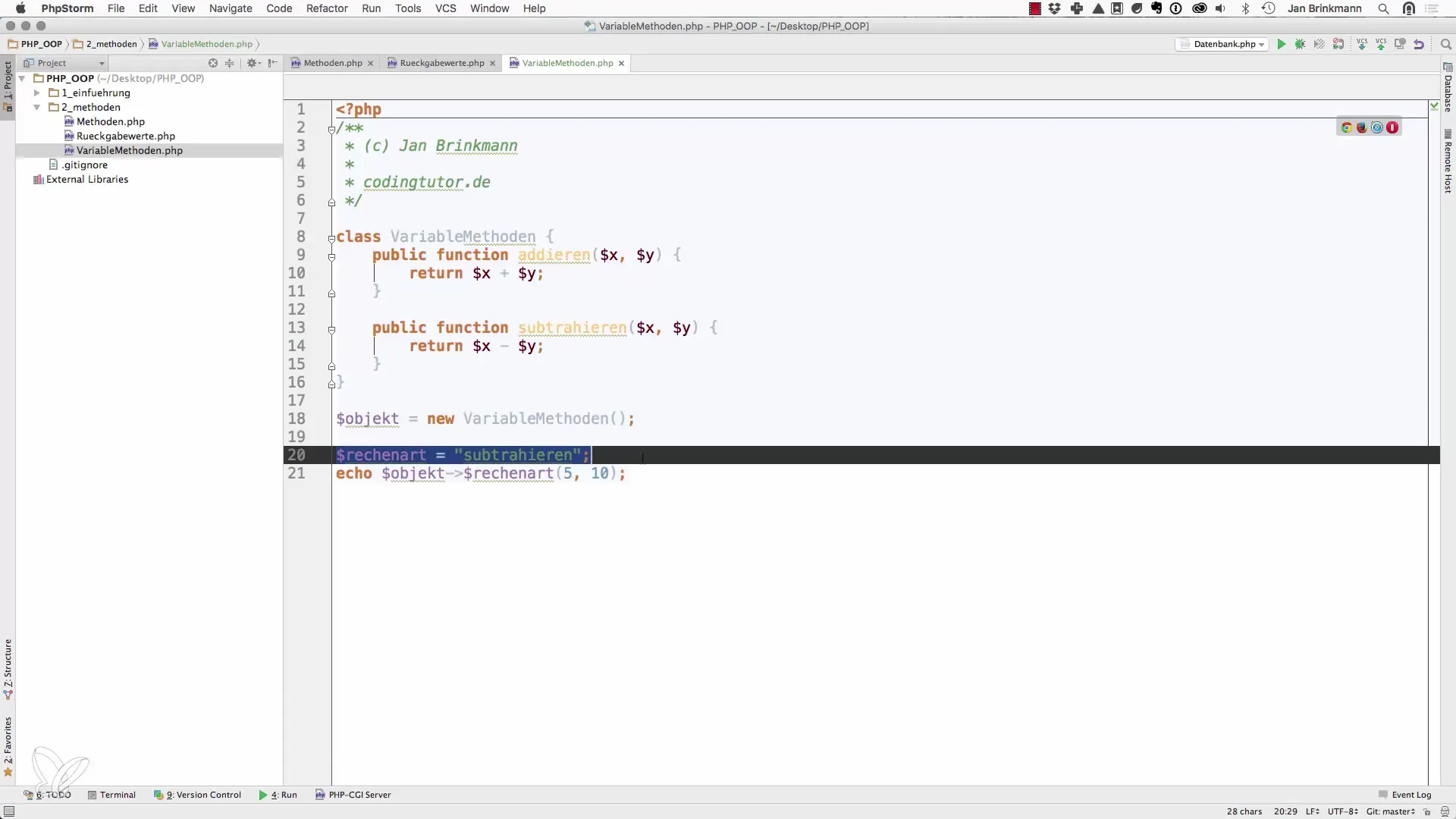Screen dimensions: 1456x819
Task: Collapse the subtrahieren function fold on line 13
Action: (x=331, y=329)
